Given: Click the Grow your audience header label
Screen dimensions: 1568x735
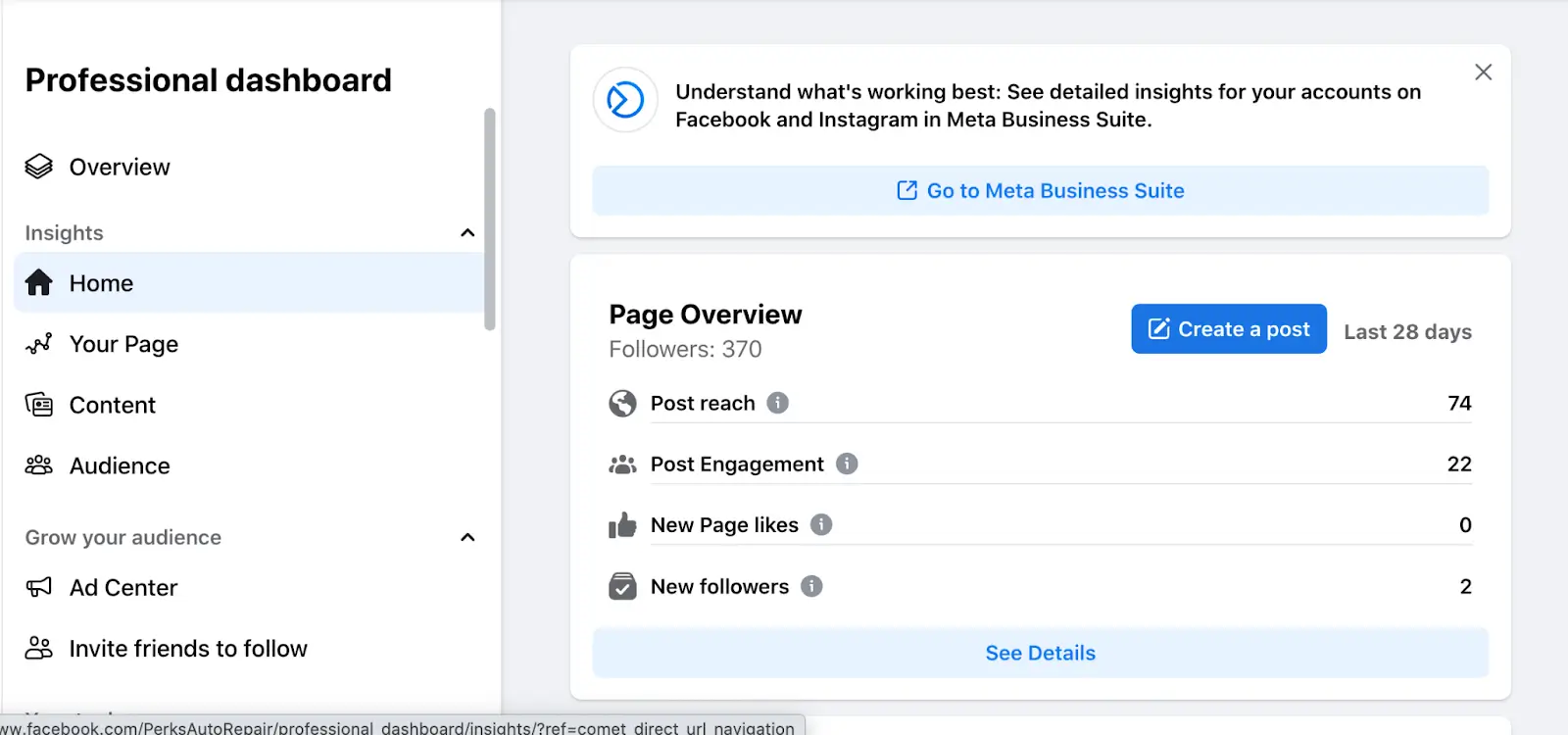Looking at the screenshot, I should coord(123,537).
